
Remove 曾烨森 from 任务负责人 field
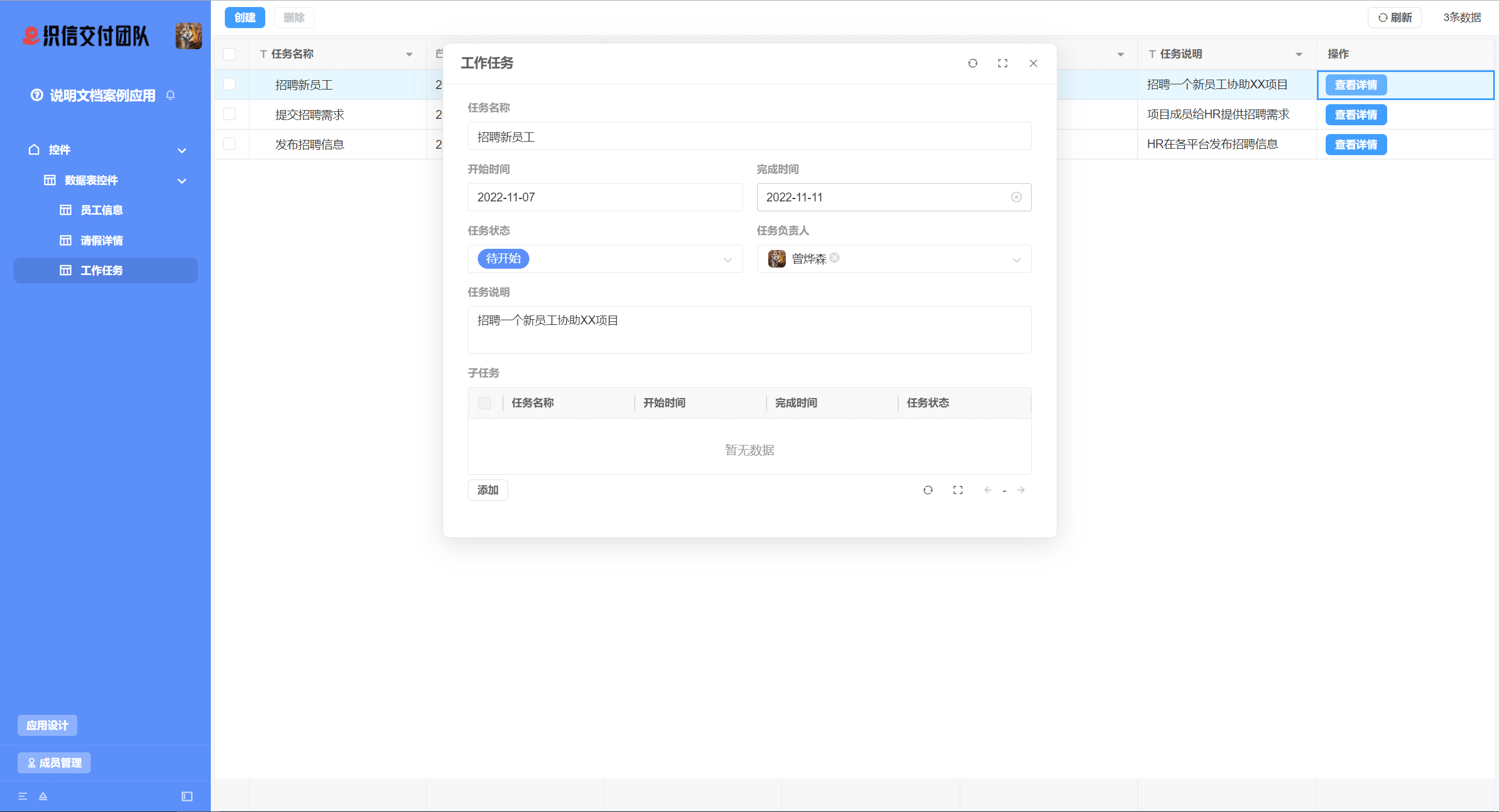(x=834, y=258)
